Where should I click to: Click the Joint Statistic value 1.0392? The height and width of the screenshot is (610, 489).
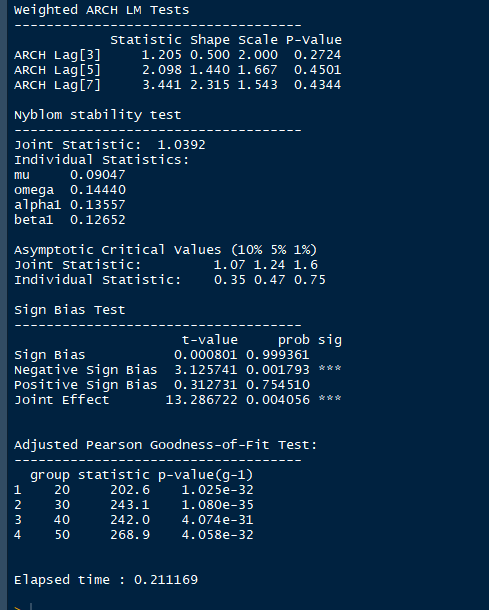181,145
